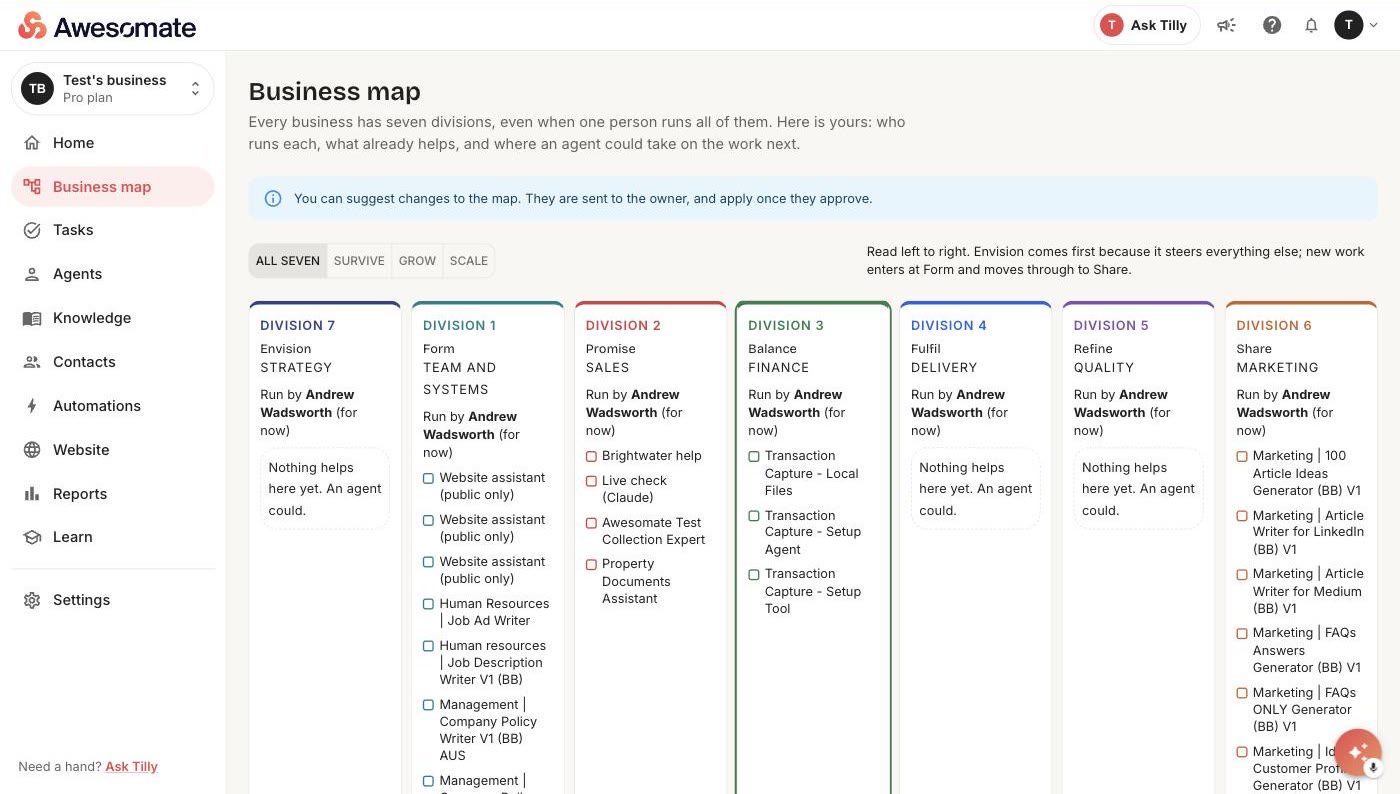The image size is (1400, 794).
Task: Click the DIVISION 3 heading
Action: pos(786,326)
